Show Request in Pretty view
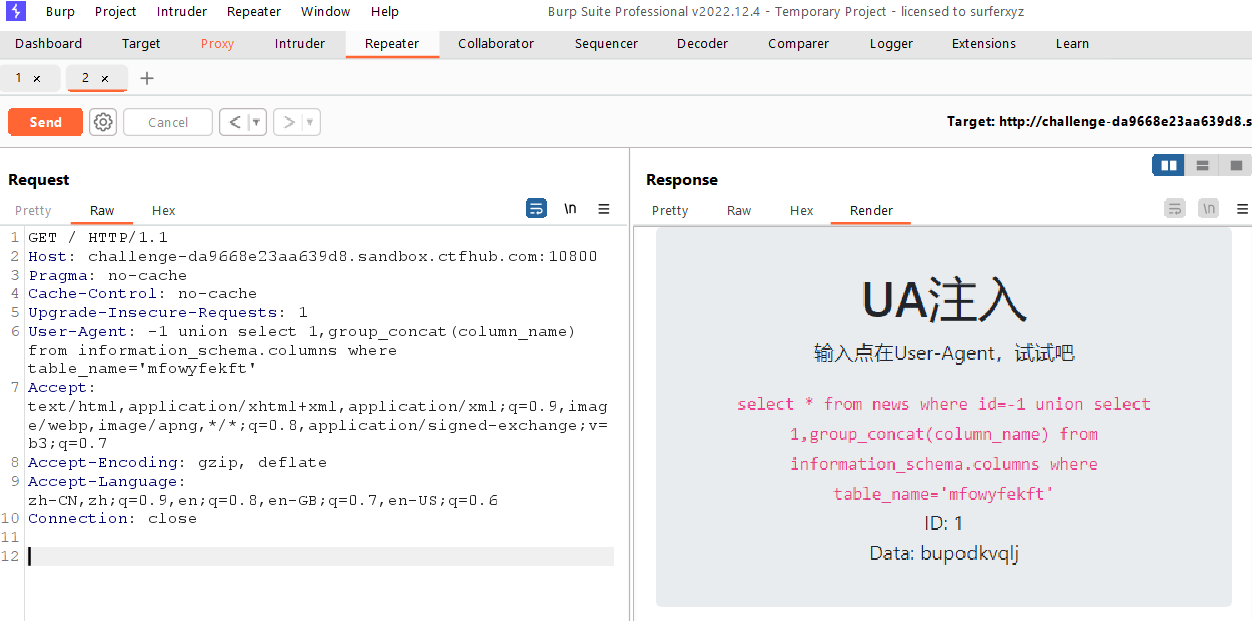 pos(33,210)
